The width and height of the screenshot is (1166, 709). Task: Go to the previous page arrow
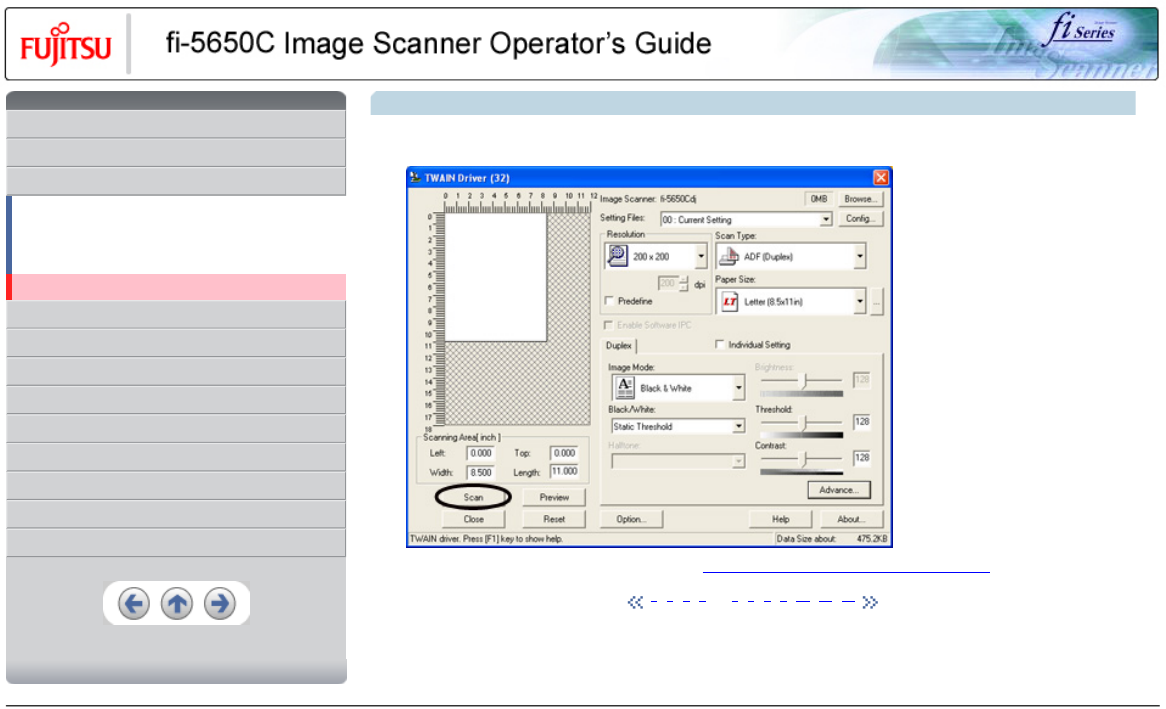pos(134,603)
